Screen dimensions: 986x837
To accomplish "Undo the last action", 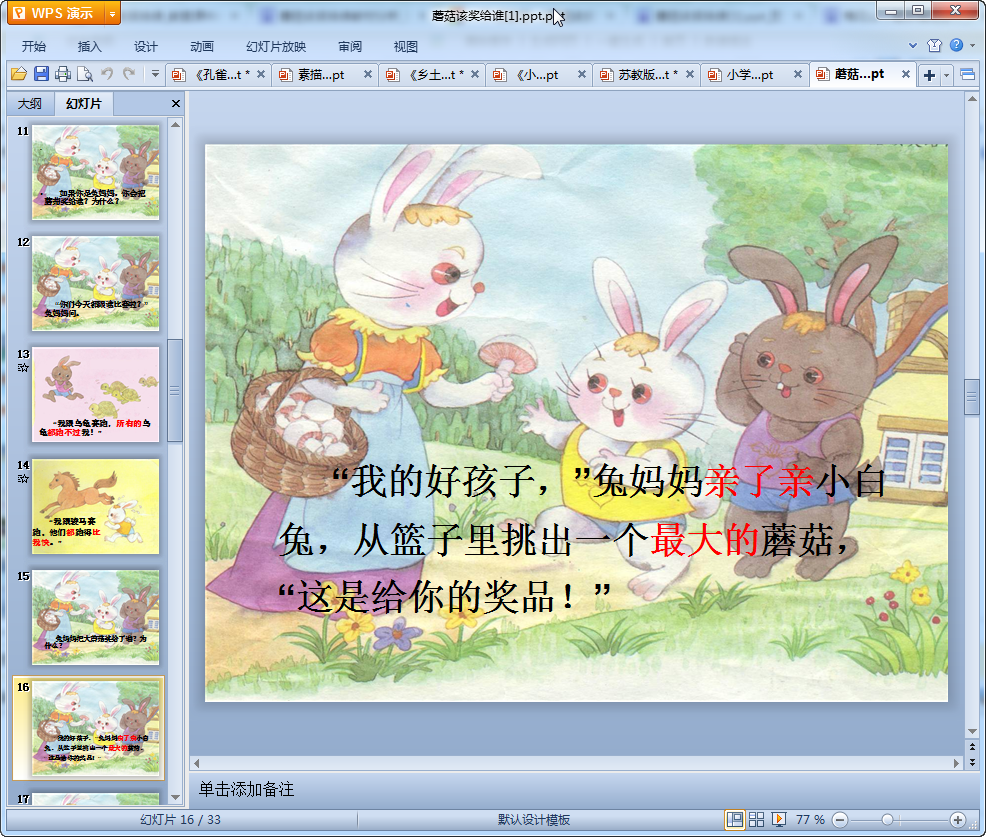I will coord(108,74).
